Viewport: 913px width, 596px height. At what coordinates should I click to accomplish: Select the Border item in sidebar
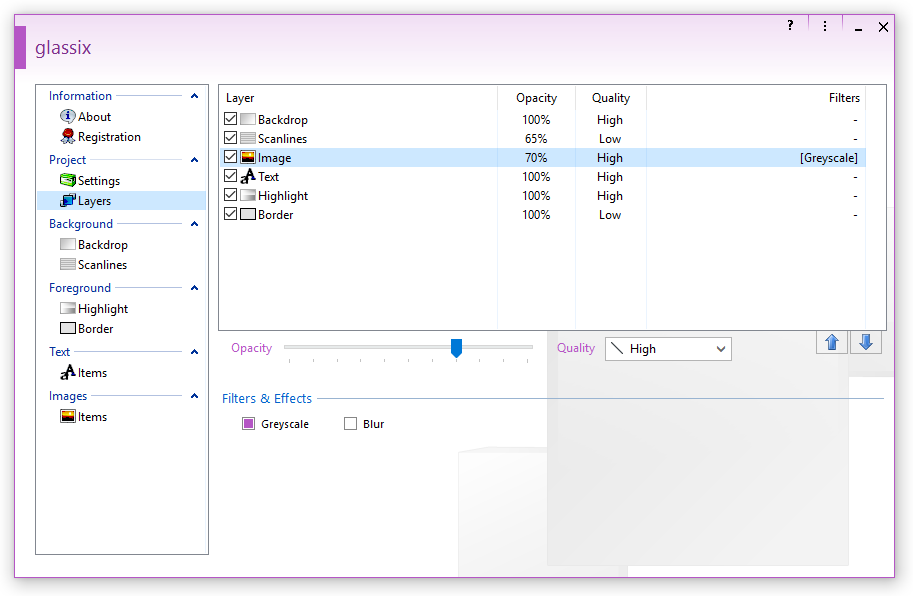pos(95,329)
